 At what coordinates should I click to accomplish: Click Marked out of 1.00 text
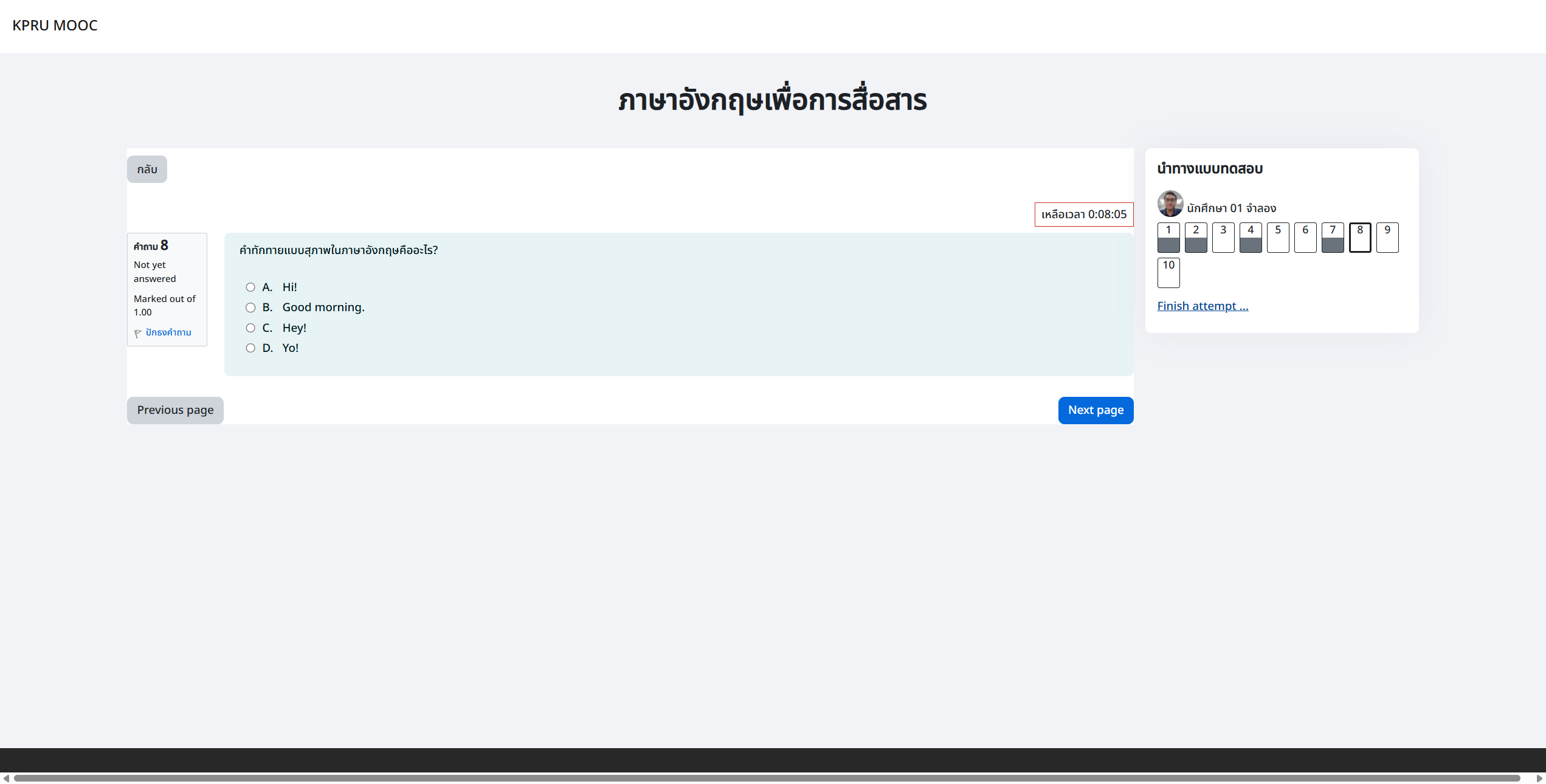point(164,305)
